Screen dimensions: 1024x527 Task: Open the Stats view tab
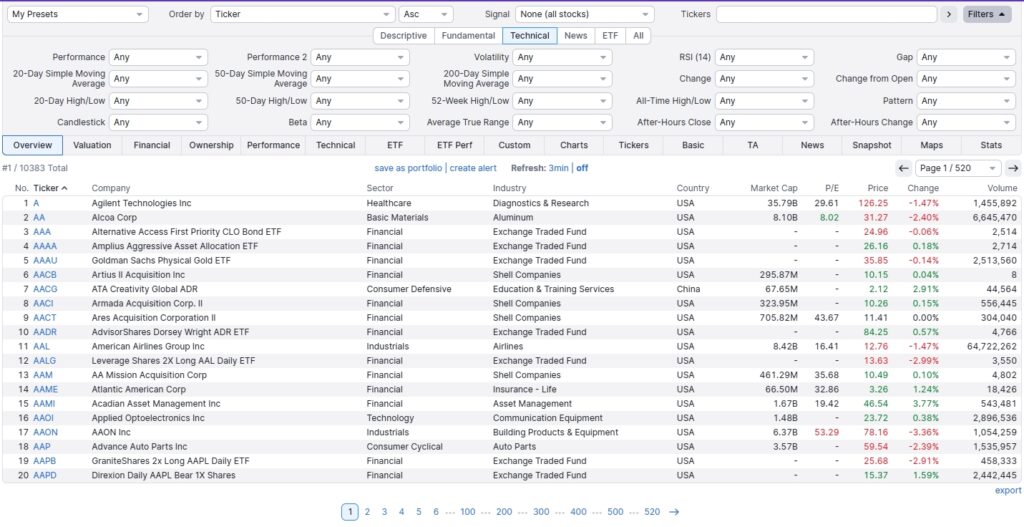(x=991, y=146)
